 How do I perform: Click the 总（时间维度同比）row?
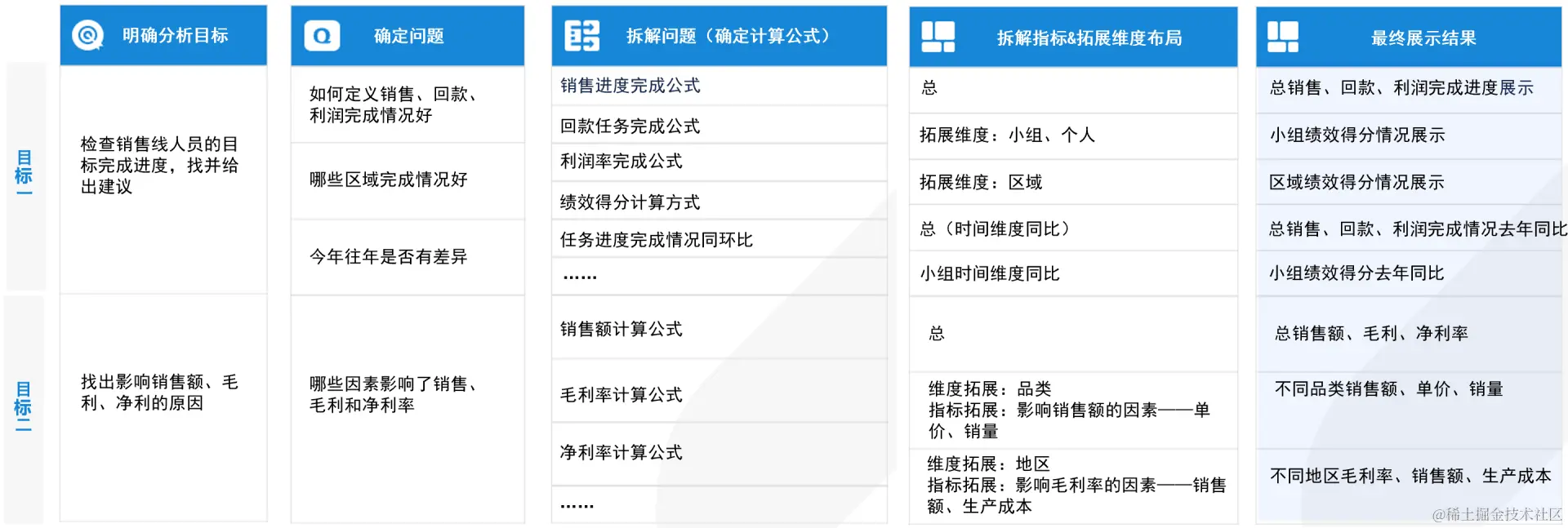(x=1073, y=228)
